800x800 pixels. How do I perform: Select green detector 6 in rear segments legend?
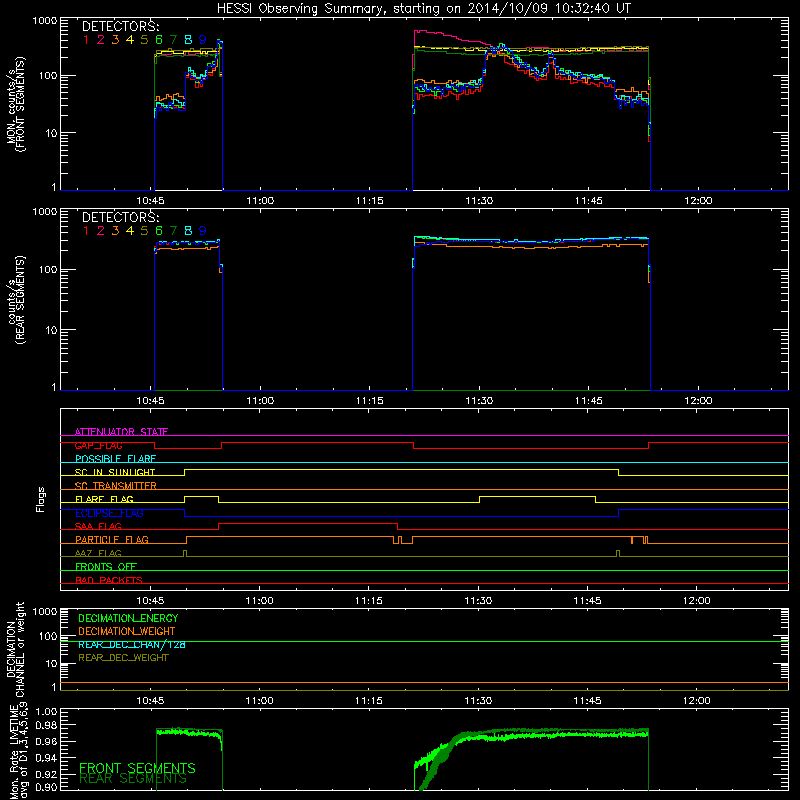159,231
